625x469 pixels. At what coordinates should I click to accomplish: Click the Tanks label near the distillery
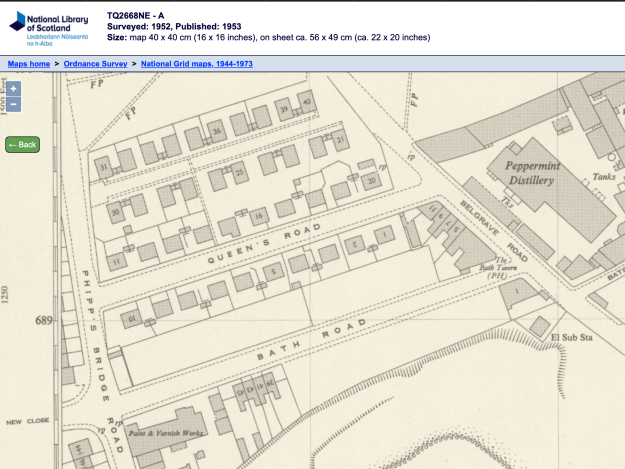point(605,176)
